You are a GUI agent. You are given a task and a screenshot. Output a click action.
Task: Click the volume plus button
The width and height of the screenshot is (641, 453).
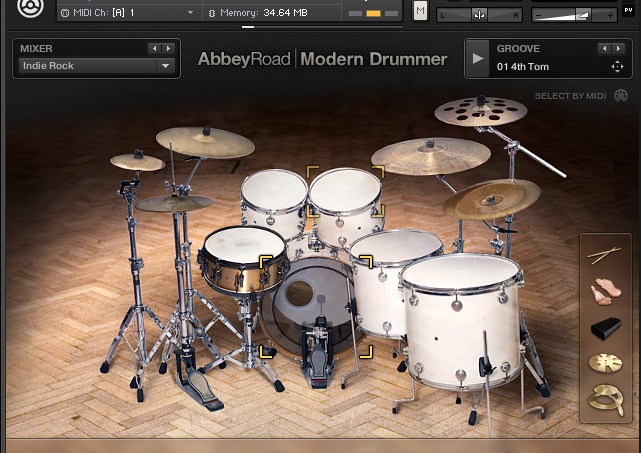click(x=610, y=16)
